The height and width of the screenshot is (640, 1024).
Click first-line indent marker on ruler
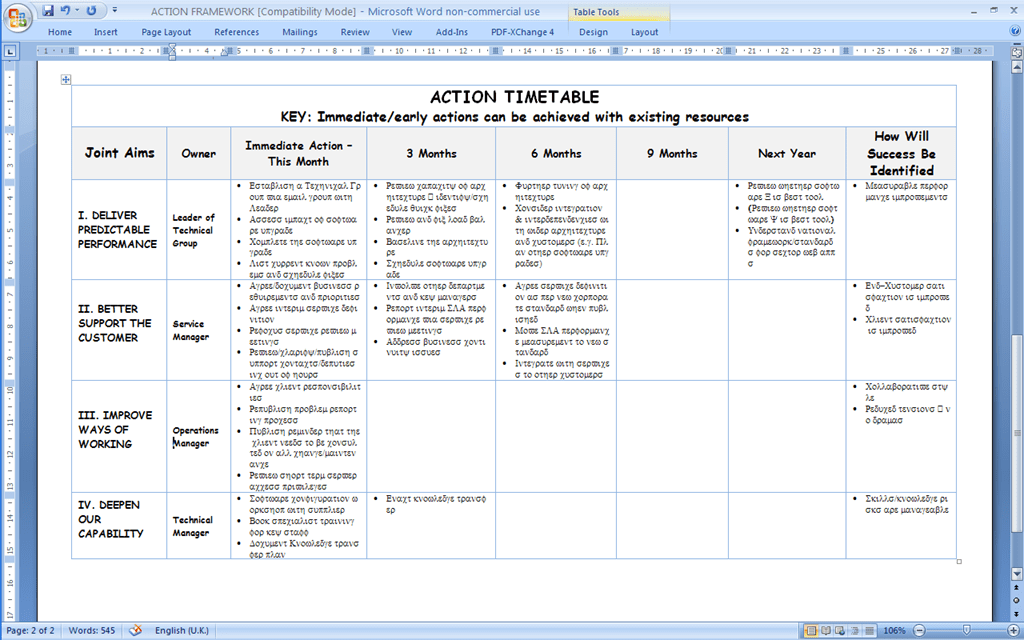click(172, 47)
